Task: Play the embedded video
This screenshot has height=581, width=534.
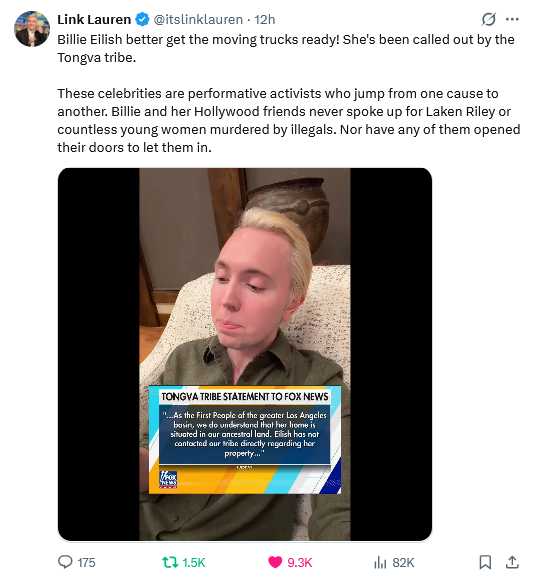Action: coord(245,354)
